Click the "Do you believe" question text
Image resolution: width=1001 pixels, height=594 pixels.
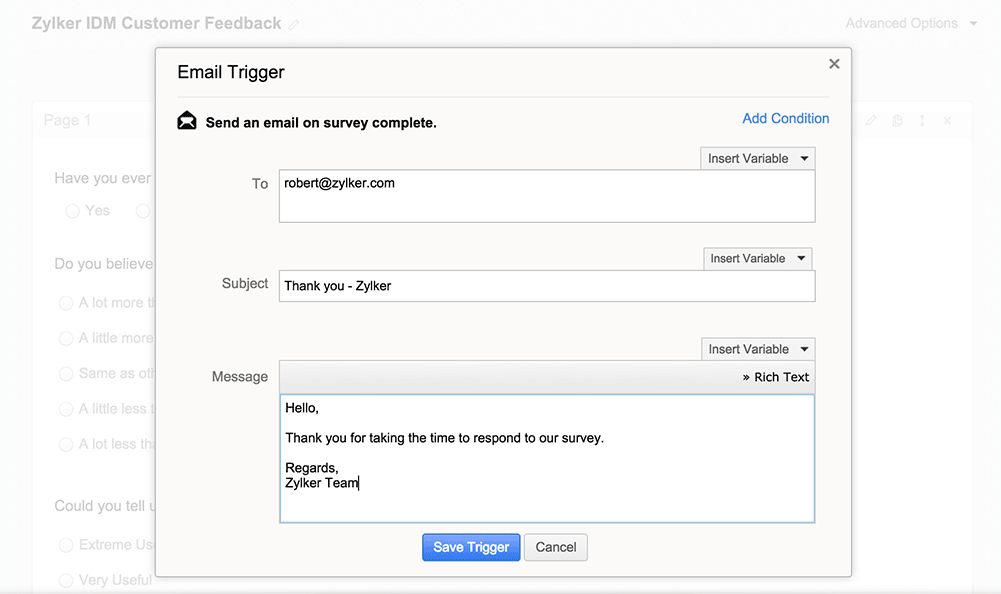[103, 264]
